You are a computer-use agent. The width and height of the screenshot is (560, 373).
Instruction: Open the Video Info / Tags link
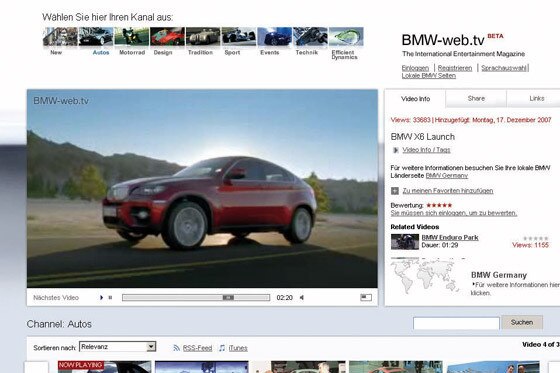coord(426,150)
